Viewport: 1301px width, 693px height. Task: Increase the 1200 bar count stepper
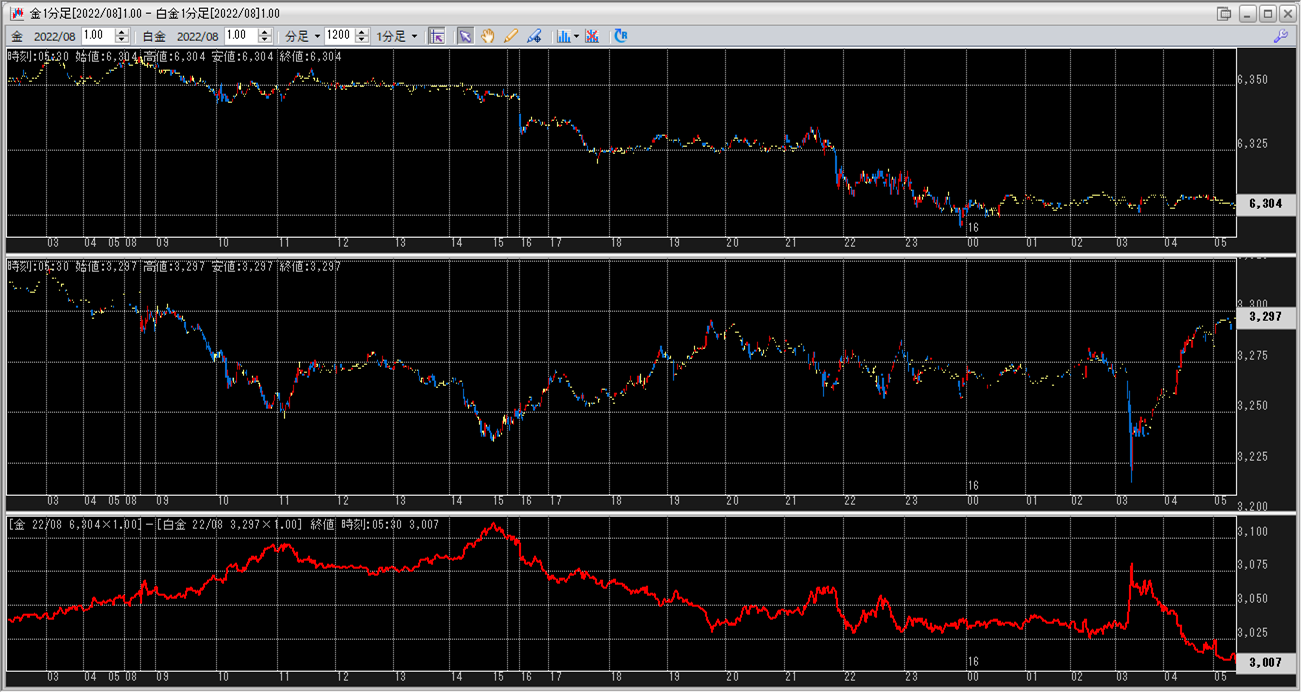point(360,31)
